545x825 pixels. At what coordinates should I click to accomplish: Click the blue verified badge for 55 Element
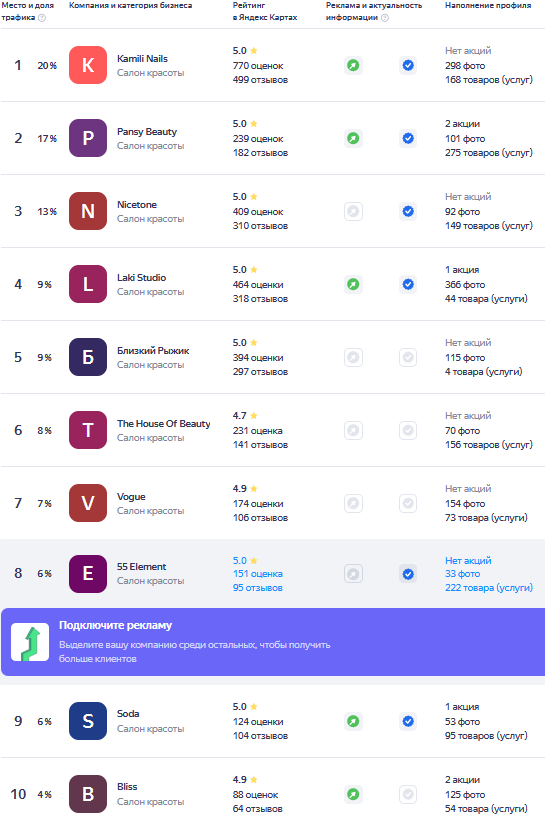(x=408, y=574)
